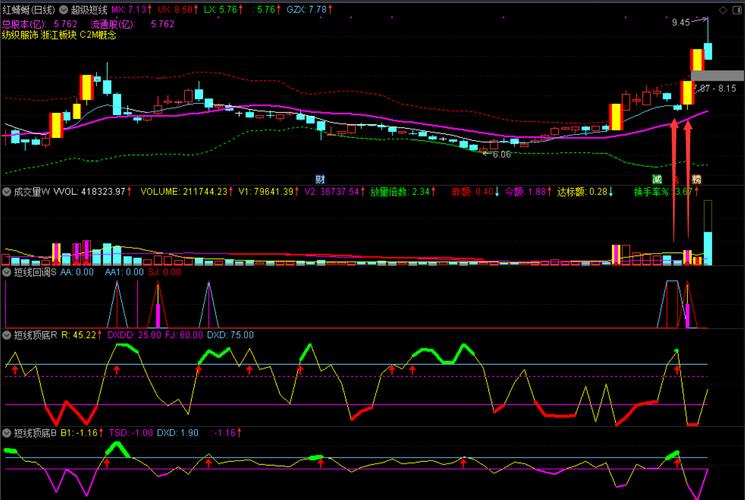Collapse the 成交量W volume panel arrow
This screenshot has height=500, width=745.
click(x=6, y=191)
